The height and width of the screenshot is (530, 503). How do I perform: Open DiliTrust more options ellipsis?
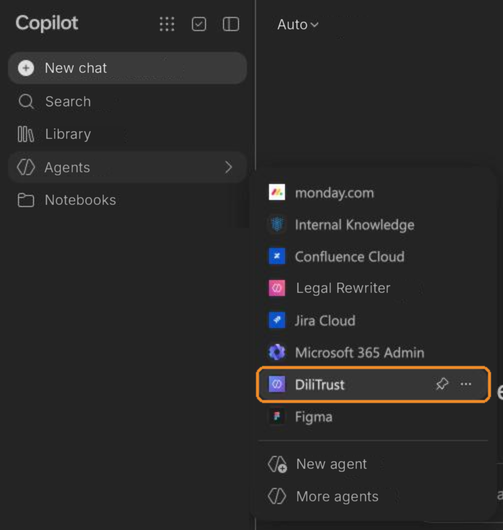[466, 384]
